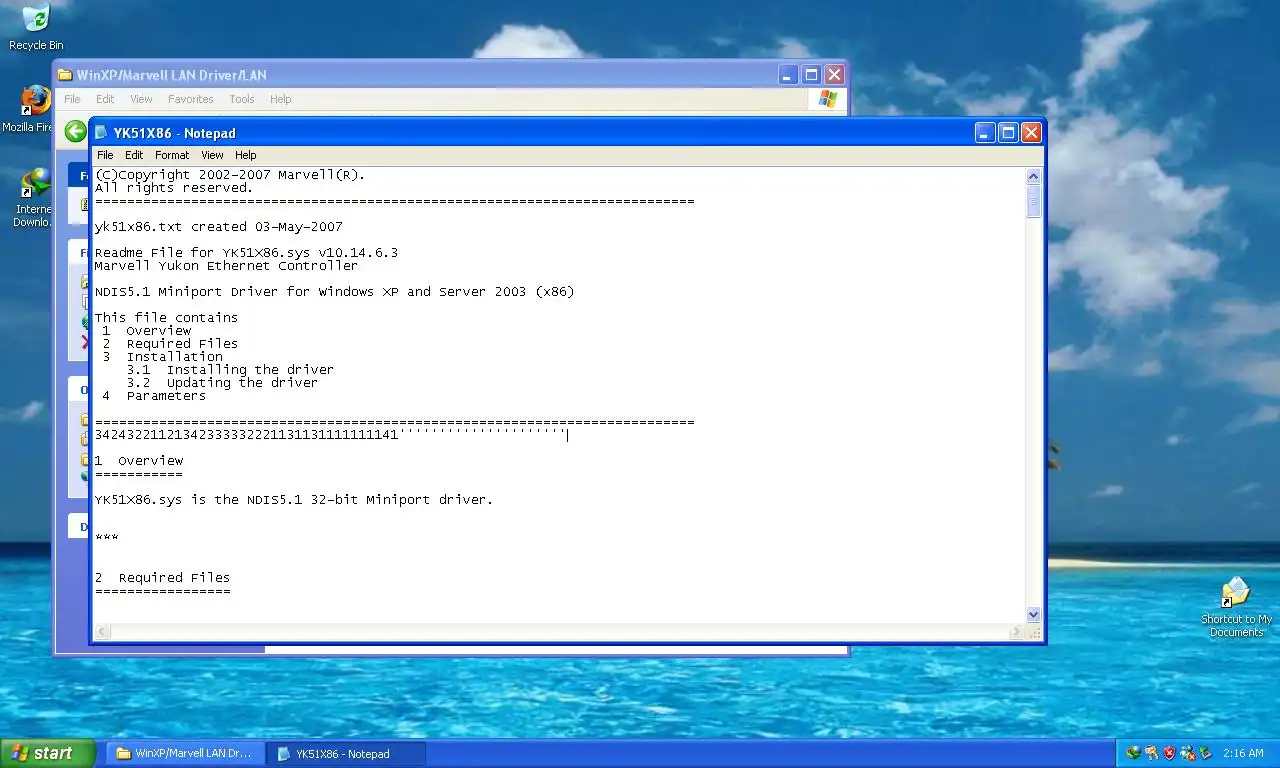This screenshot has width=1280, height=768.
Task: Click the red security shield tray icon
Action: [1169, 753]
